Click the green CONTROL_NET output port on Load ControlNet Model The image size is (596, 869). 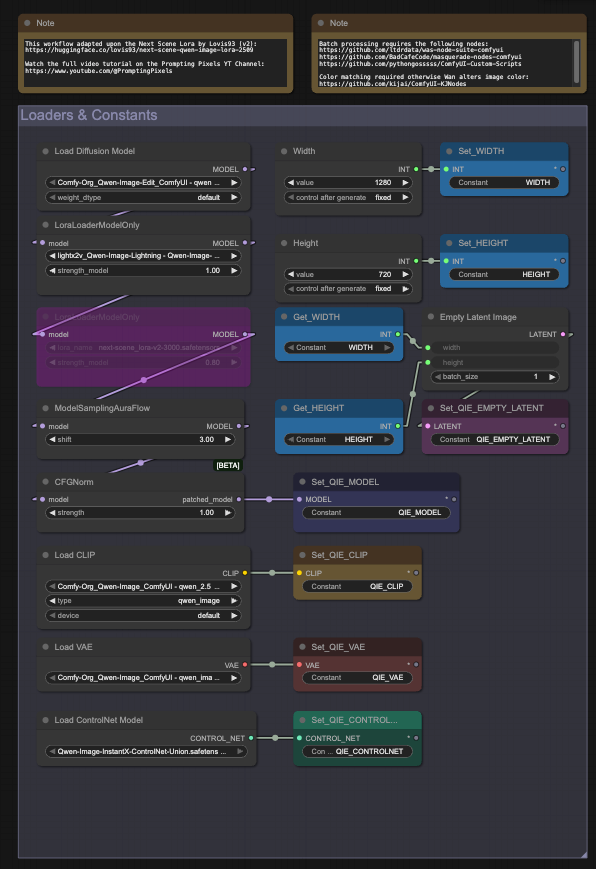[251, 738]
